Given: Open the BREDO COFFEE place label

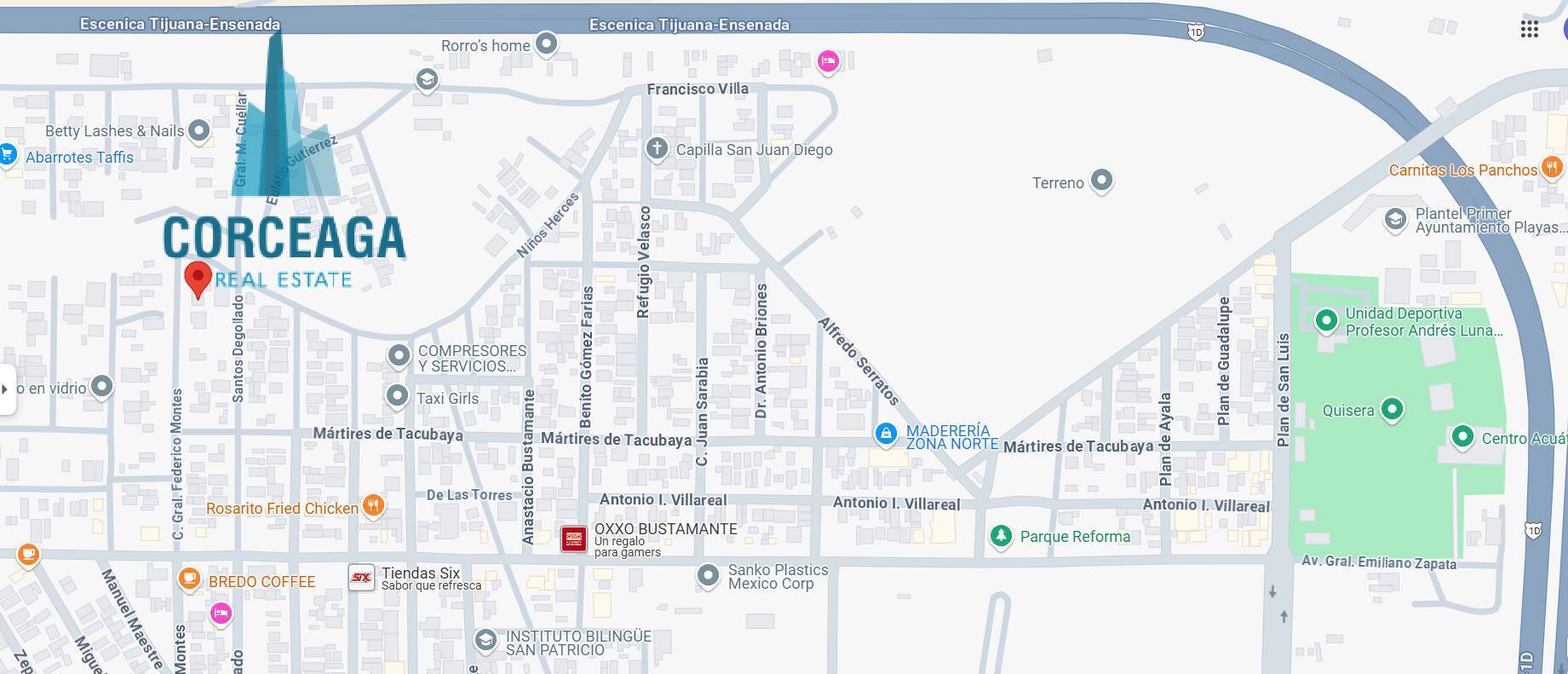Looking at the screenshot, I should click(x=261, y=582).
